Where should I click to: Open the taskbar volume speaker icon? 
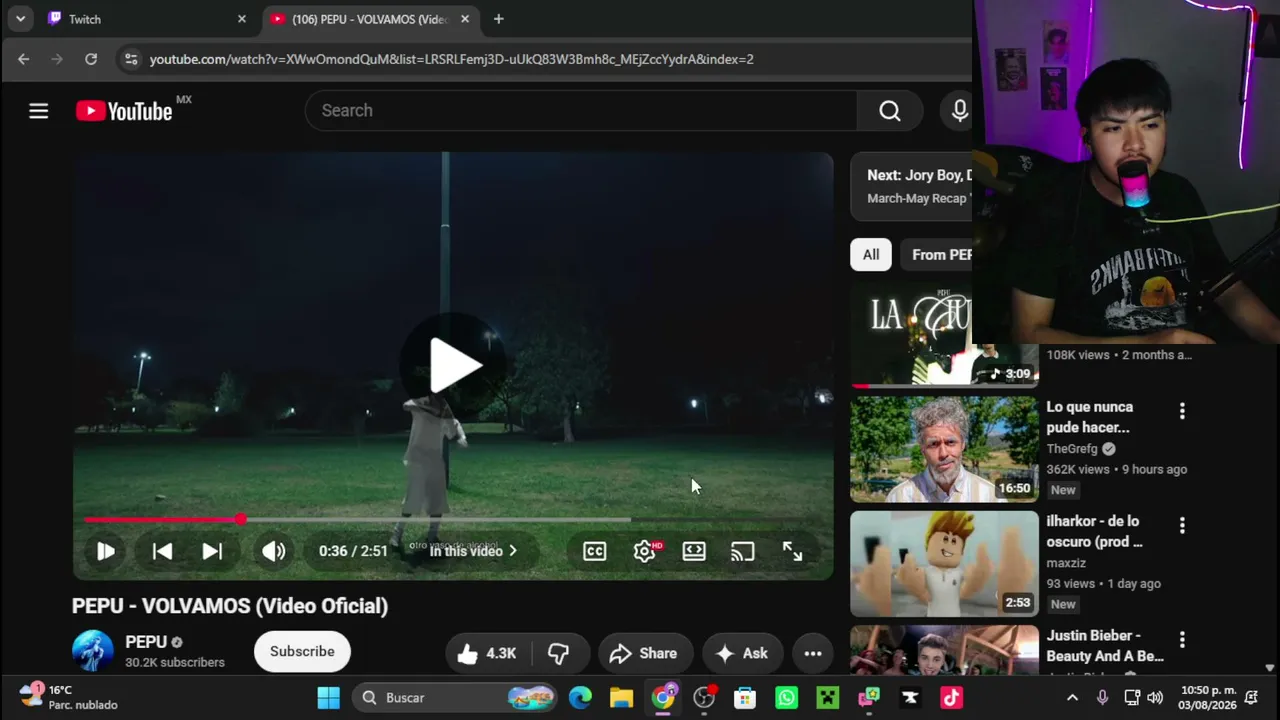tap(1155, 698)
